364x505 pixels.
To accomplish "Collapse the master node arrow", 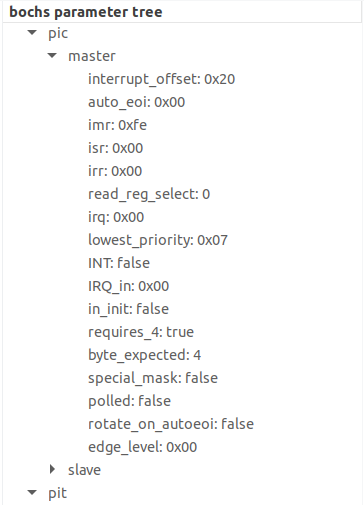I will point(52,56).
